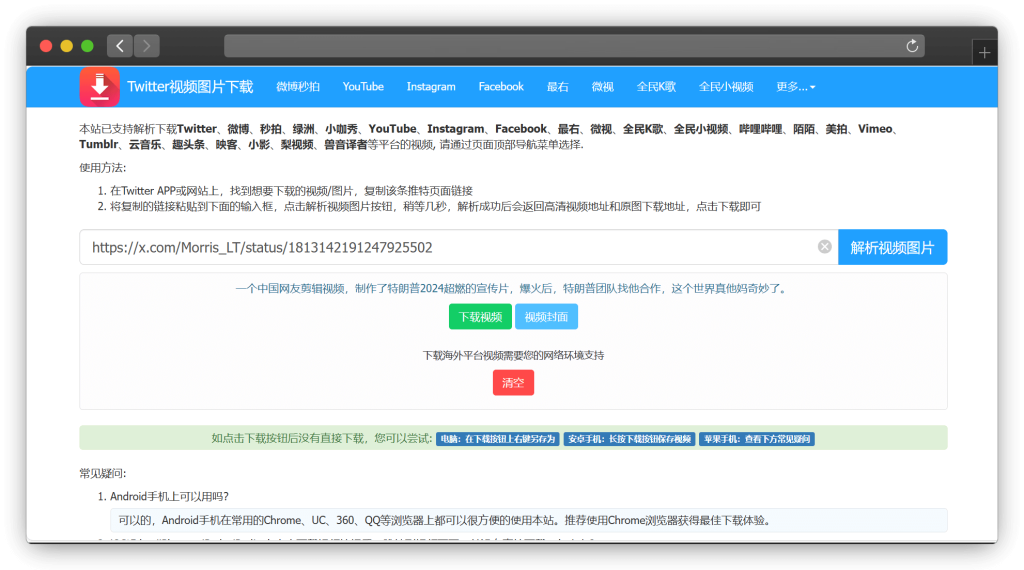The width and height of the screenshot is (1024, 570).
Task: Open the Instagram navigation item
Action: [x=431, y=87]
